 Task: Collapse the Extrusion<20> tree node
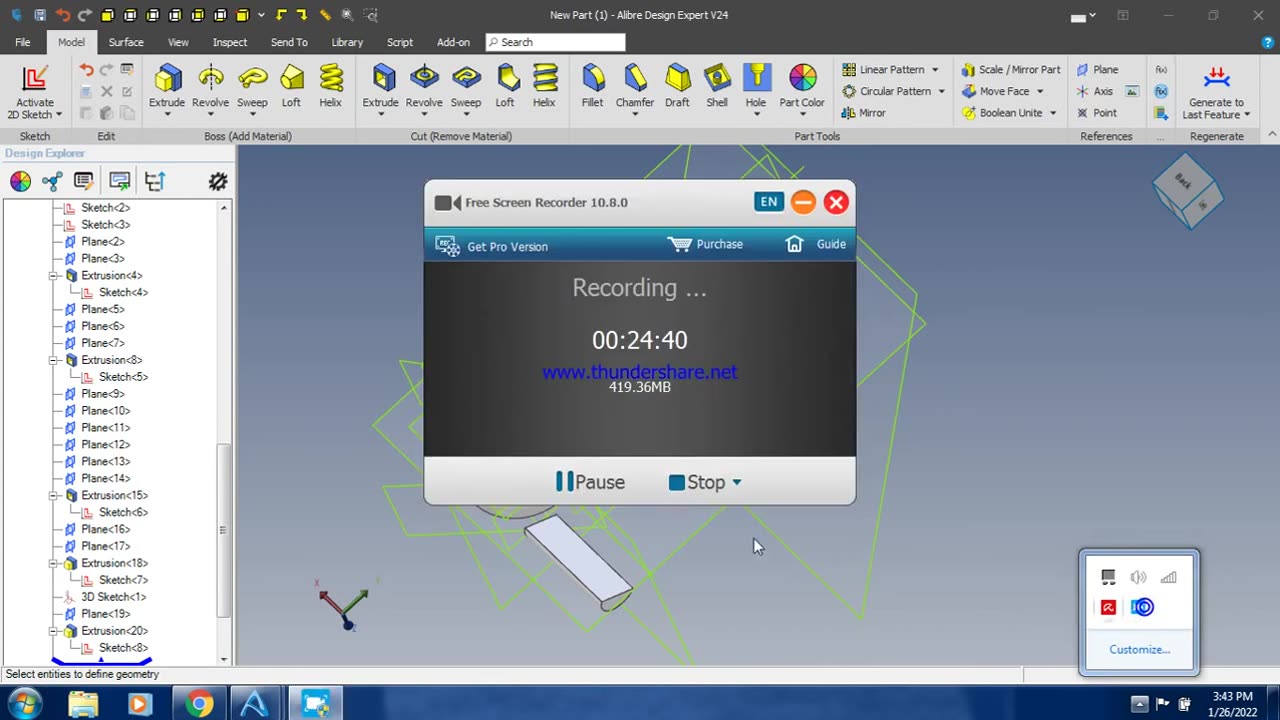click(x=54, y=631)
